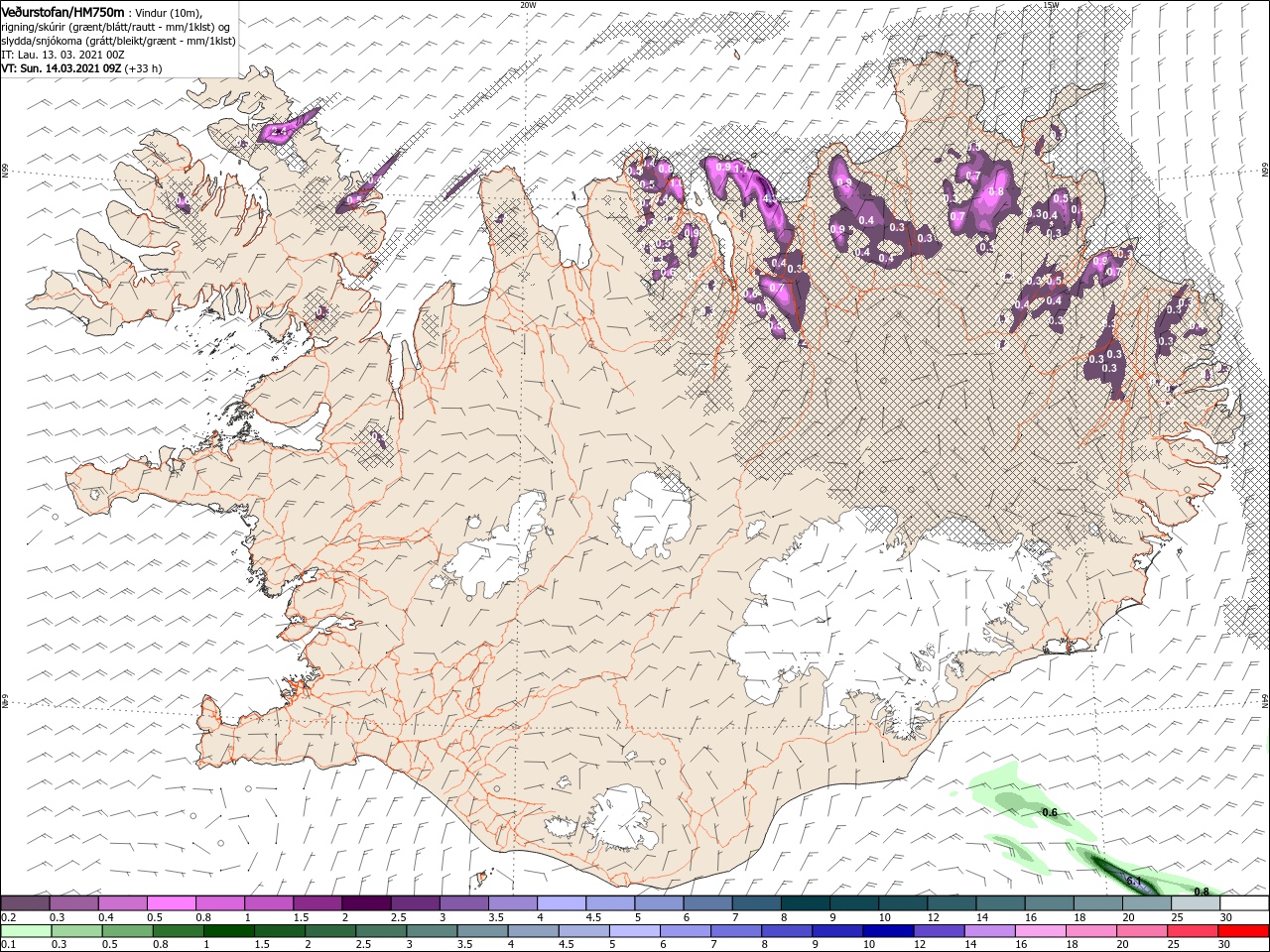The image size is (1270, 952).
Task: Click the '15W' longitude label at the top
Action: click(x=1051, y=5)
